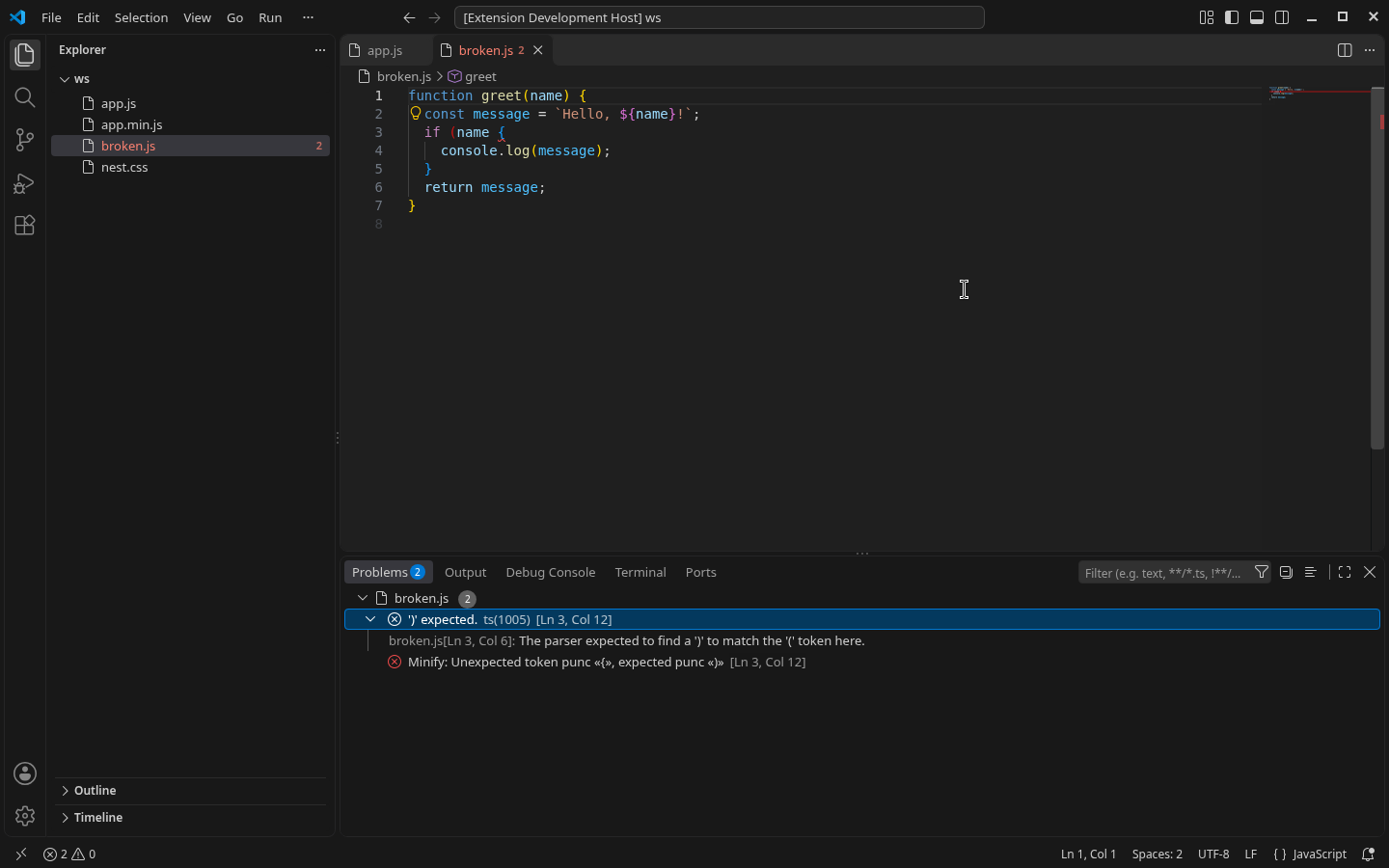Screen dimensions: 1389x868
Task: Open the menu bar overflow ellipsis
Action: click(x=309, y=17)
